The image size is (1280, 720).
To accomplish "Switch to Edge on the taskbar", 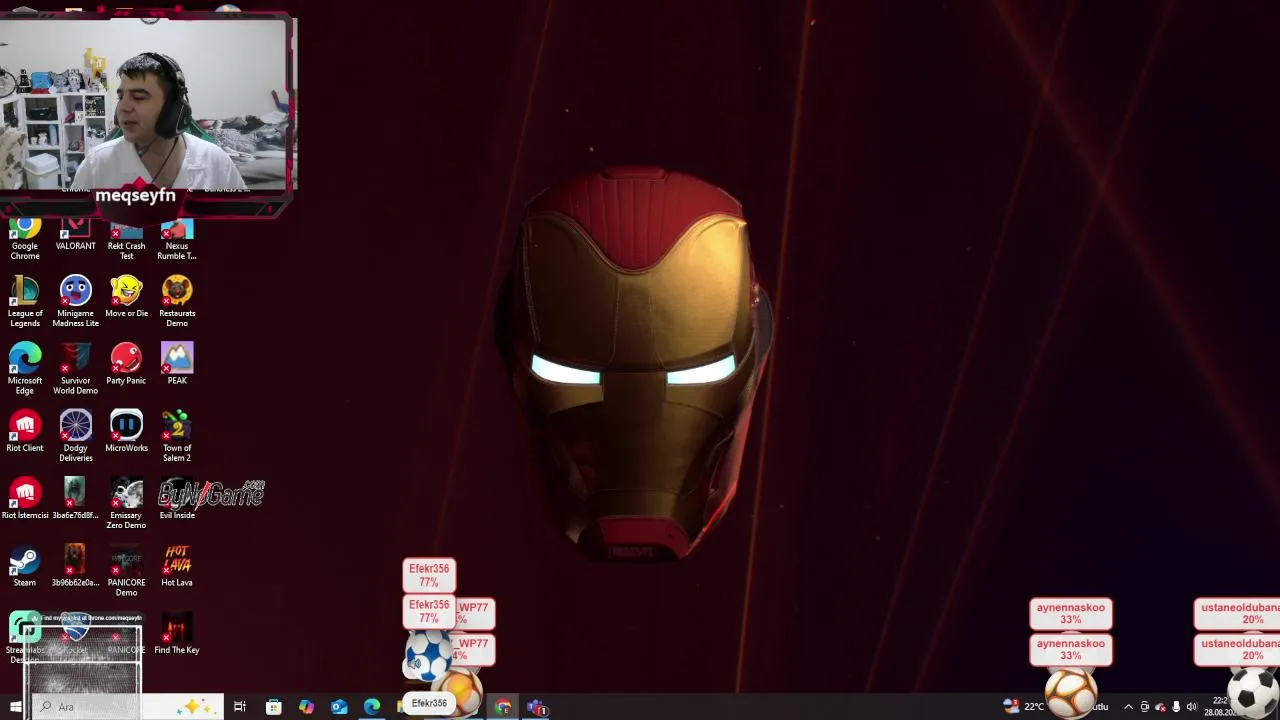I will tap(372, 707).
